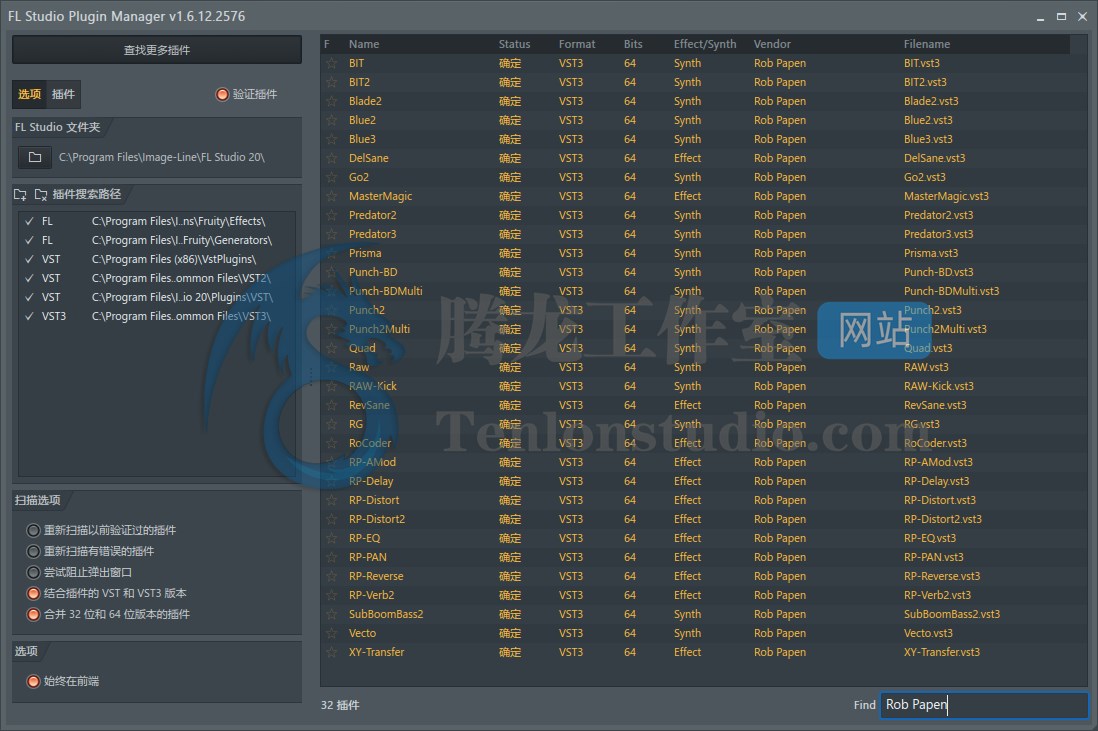Click the FL Studio 20 folder path
The height and width of the screenshot is (731, 1098).
pos(162,158)
